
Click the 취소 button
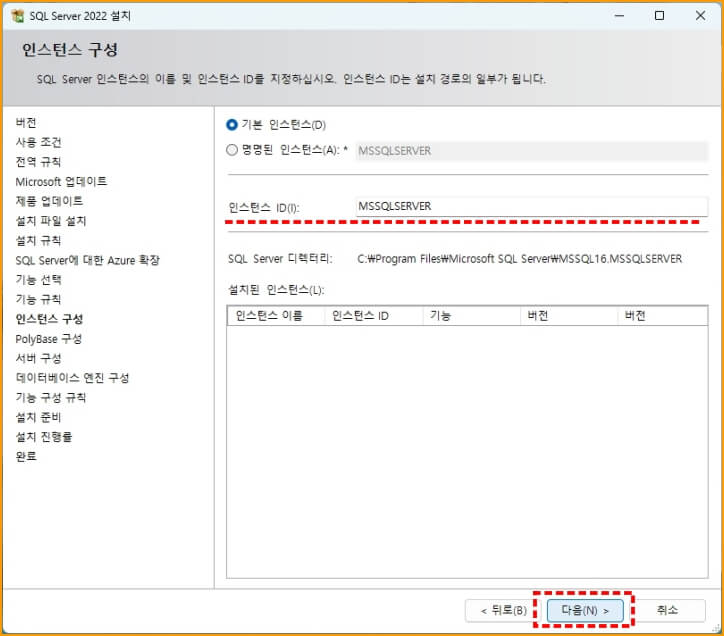tap(667, 610)
